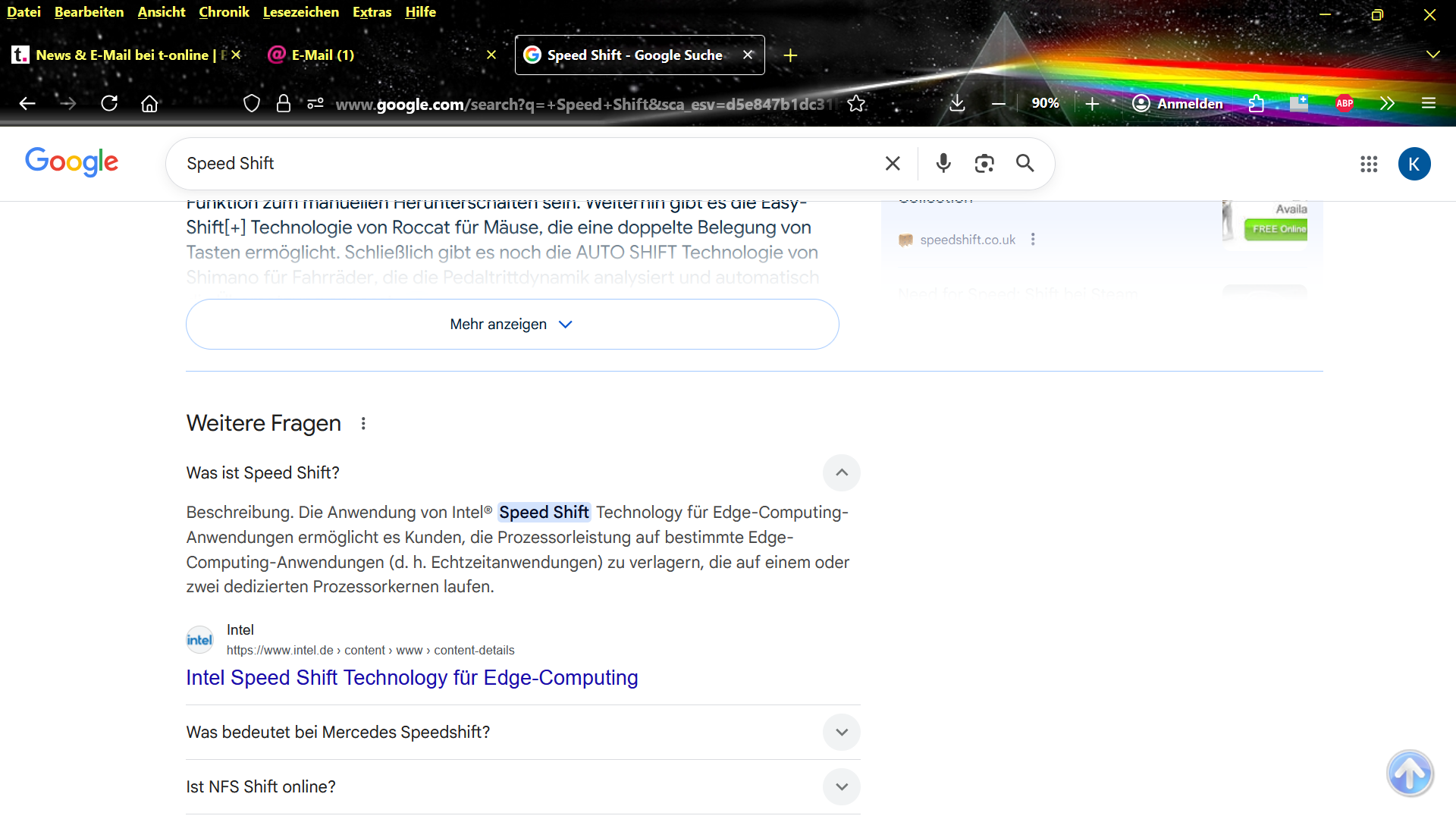Start voice search with microphone
Screen dimensions: 1456x819
pos(943,164)
